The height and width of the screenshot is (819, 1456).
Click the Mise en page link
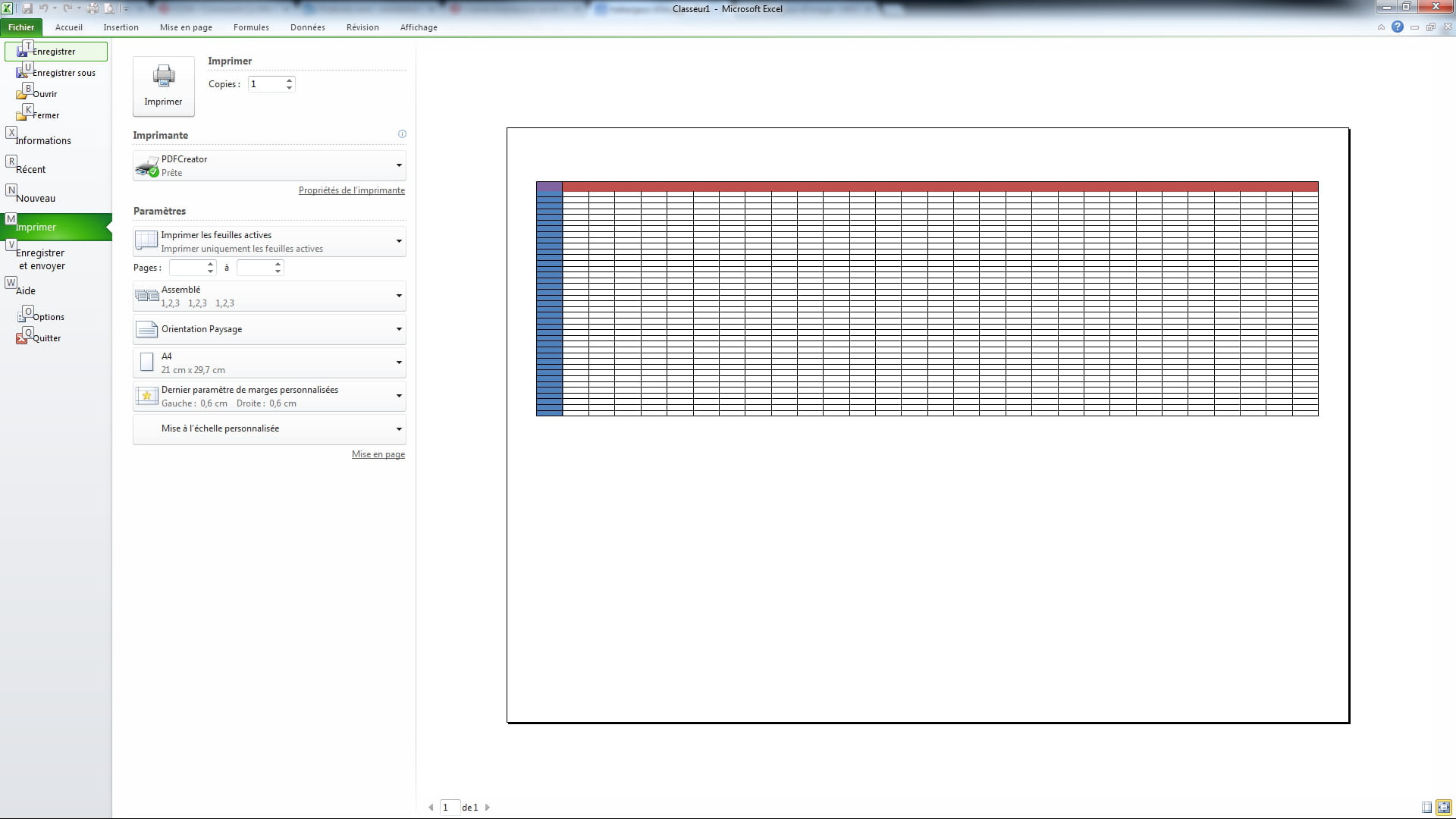click(x=378, y=454)
